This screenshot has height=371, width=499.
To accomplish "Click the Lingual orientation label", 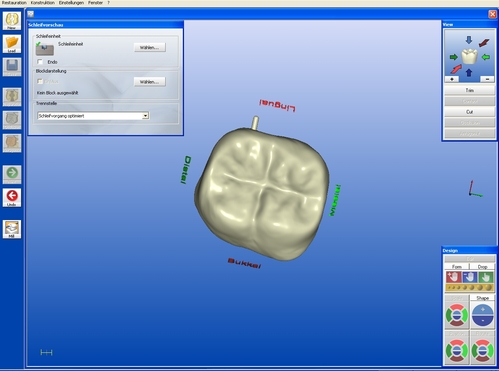I will point(277,105).
